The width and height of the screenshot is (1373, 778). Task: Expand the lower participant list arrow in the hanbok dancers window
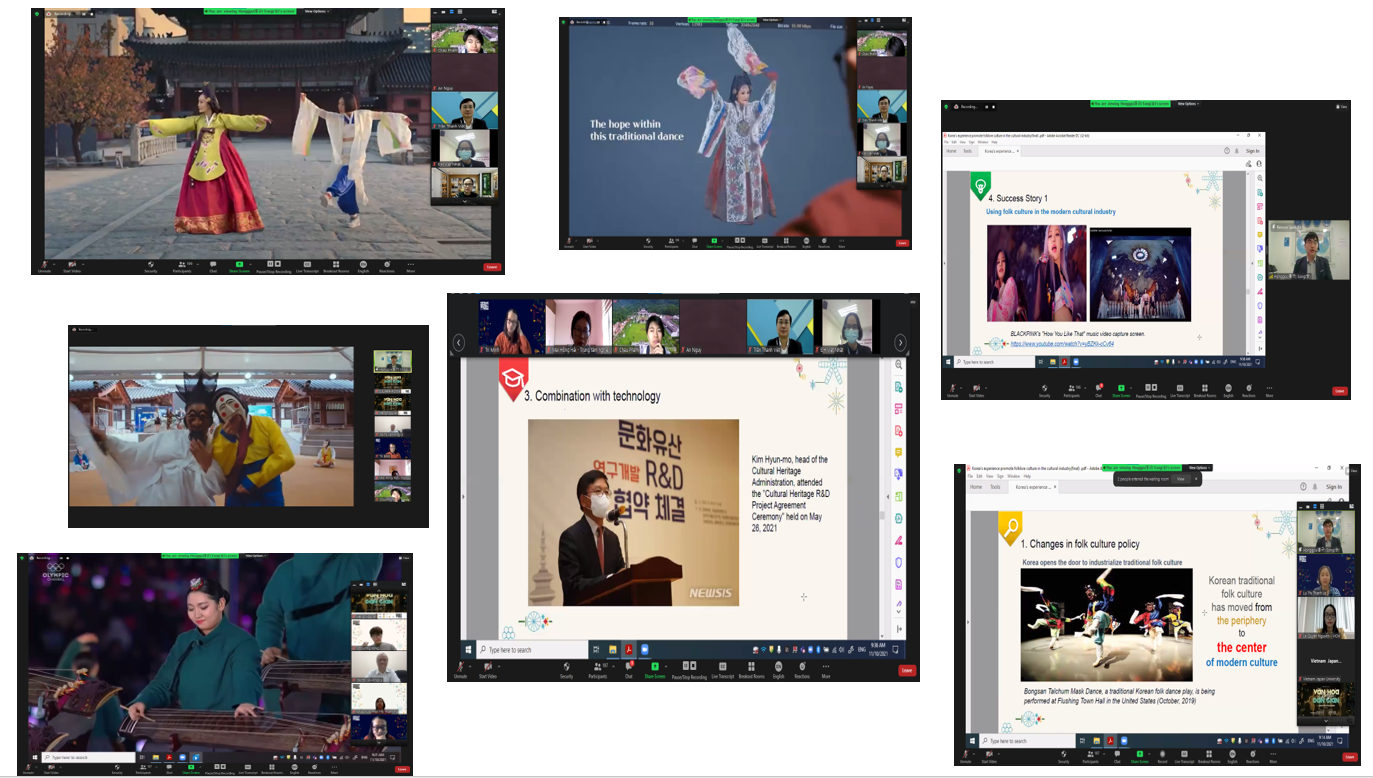coord(464,202)
